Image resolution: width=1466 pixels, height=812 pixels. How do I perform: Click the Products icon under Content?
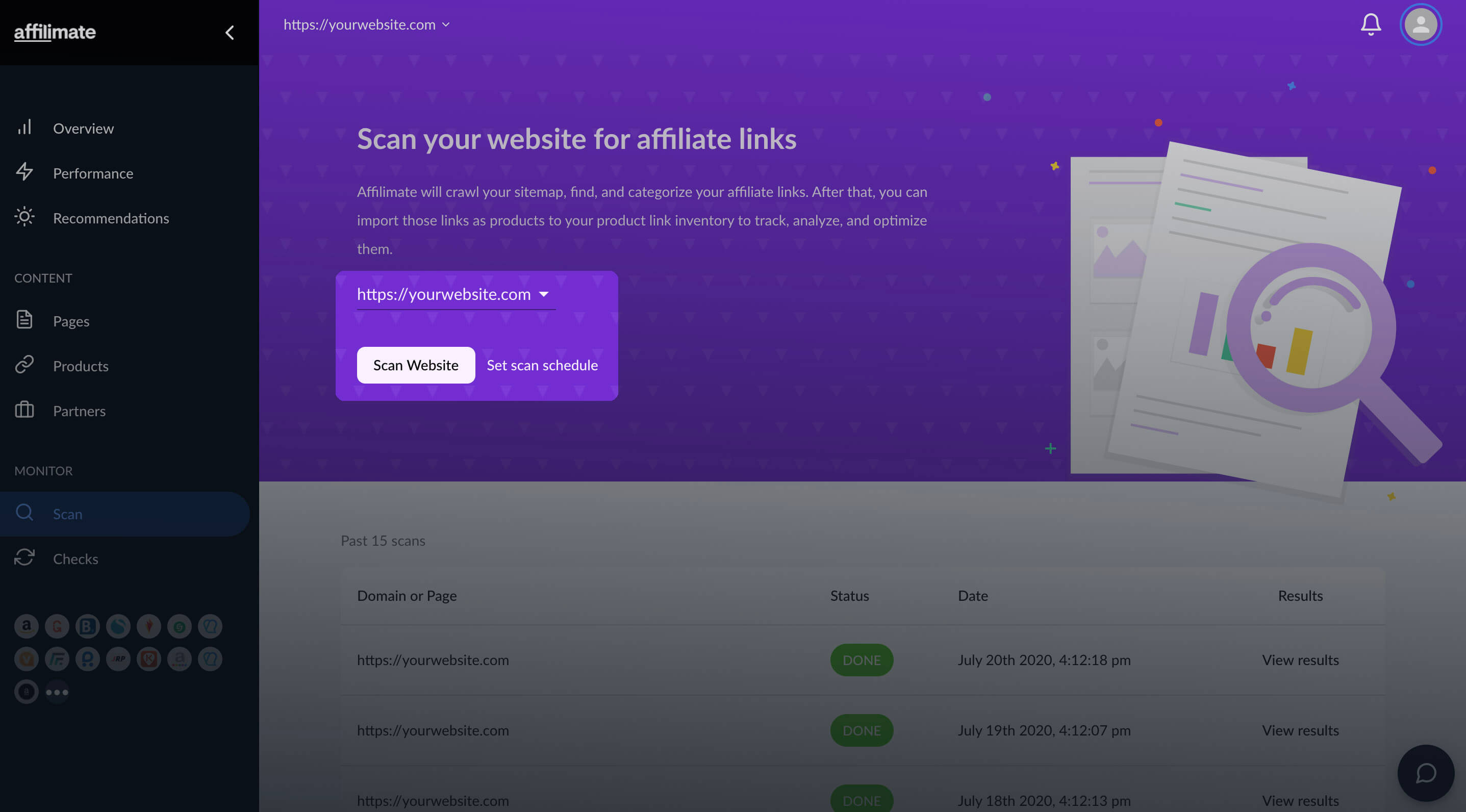24,365
